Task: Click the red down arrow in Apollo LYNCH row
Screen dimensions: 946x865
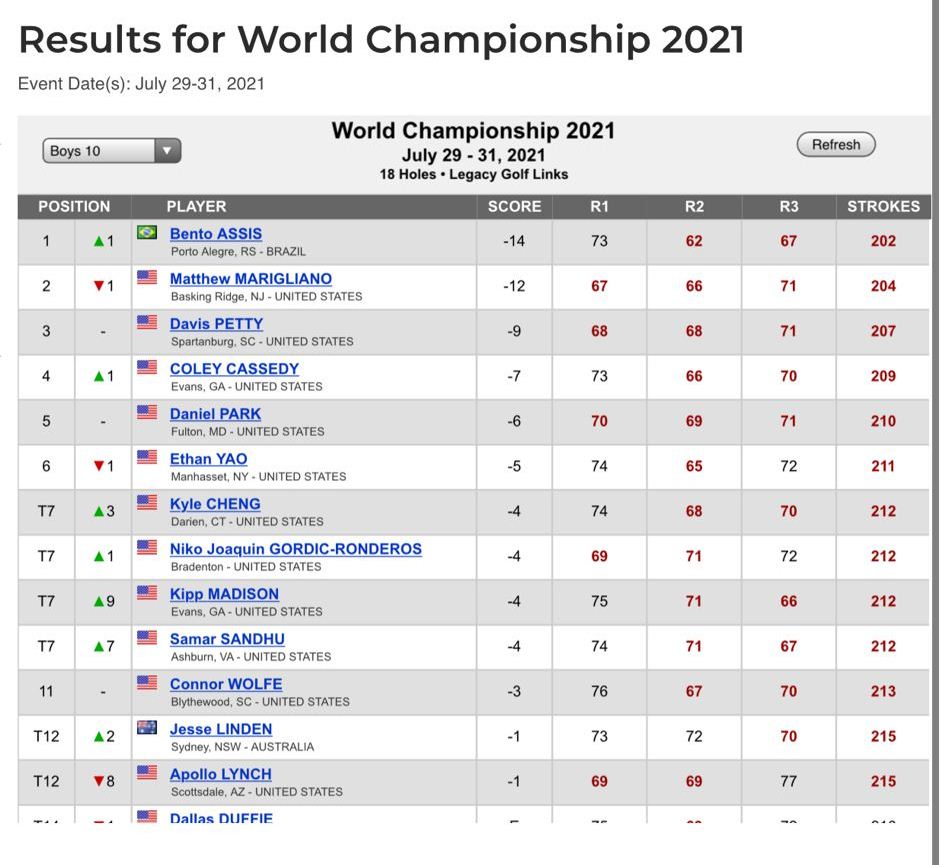Action: click(x=98, y=782)
